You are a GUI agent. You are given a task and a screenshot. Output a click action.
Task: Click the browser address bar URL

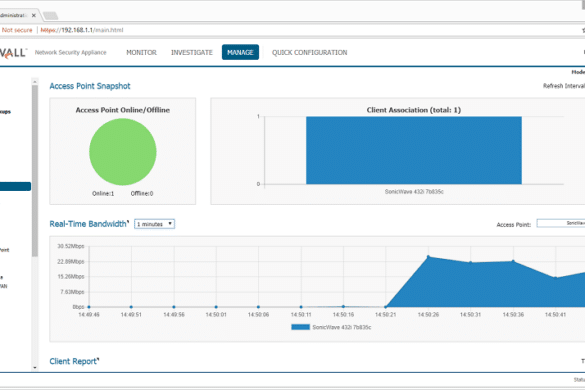[82, 30]
